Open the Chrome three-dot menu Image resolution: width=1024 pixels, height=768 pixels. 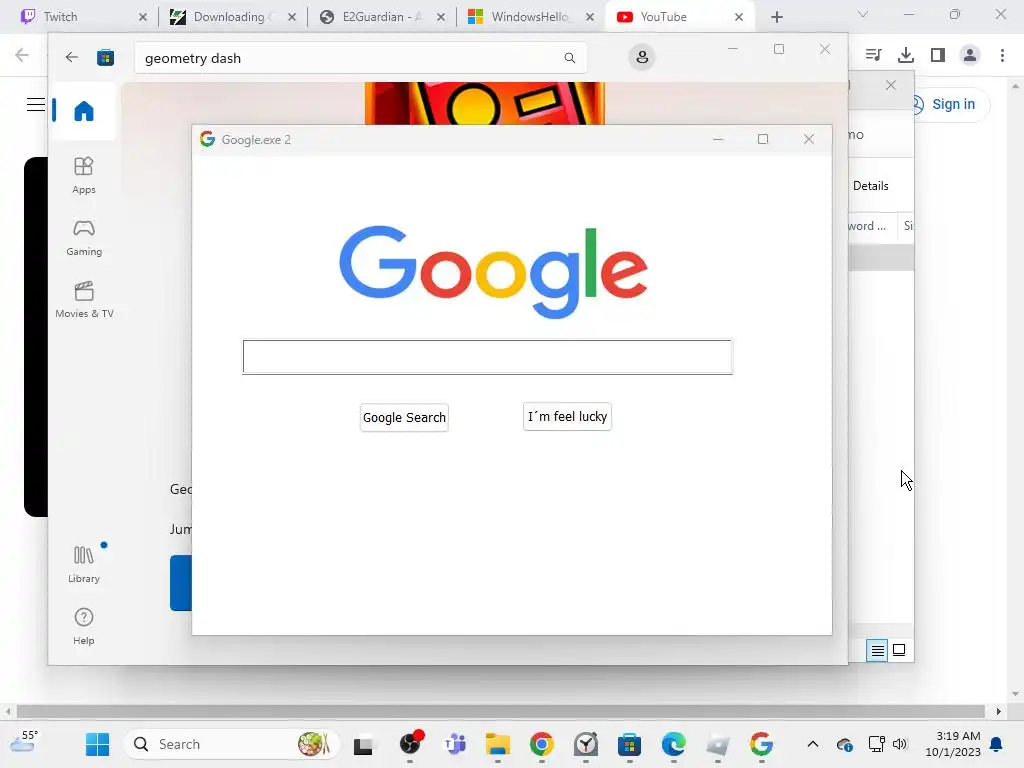coord(1002,55)
